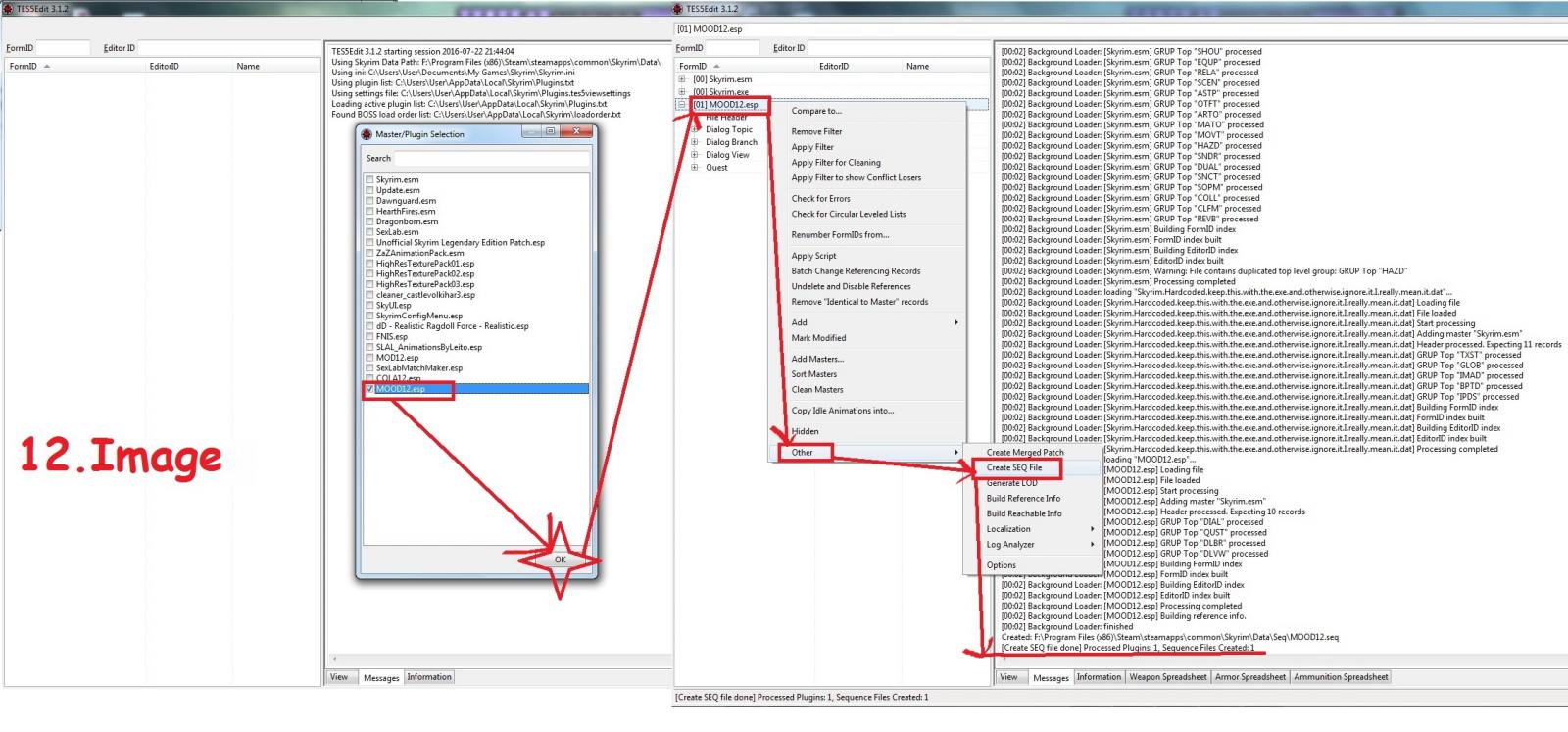Open Messages tab in left TES5Edit window
The image size is (1568, 732).
click(381, 678)
